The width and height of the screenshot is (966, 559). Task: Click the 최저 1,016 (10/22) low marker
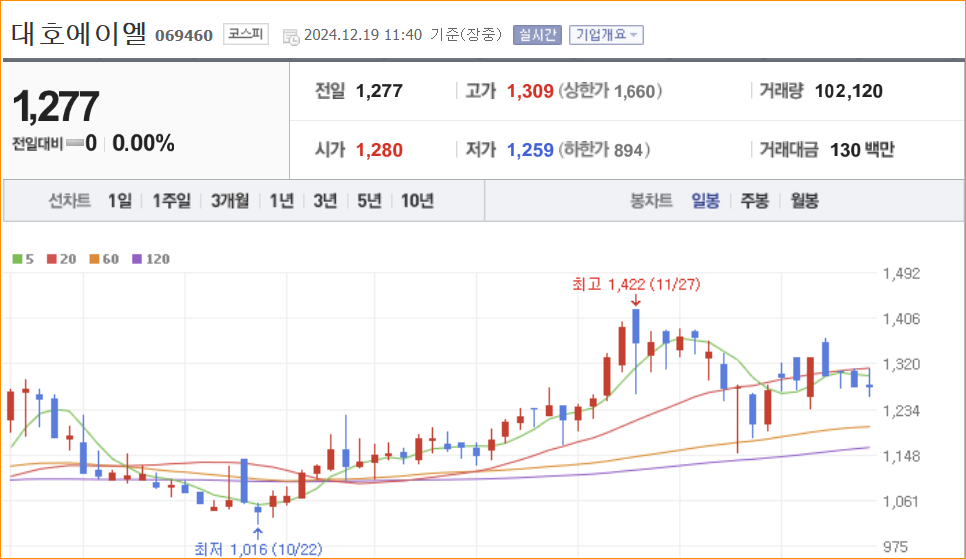pyautogui.click(x=258, y=549)
